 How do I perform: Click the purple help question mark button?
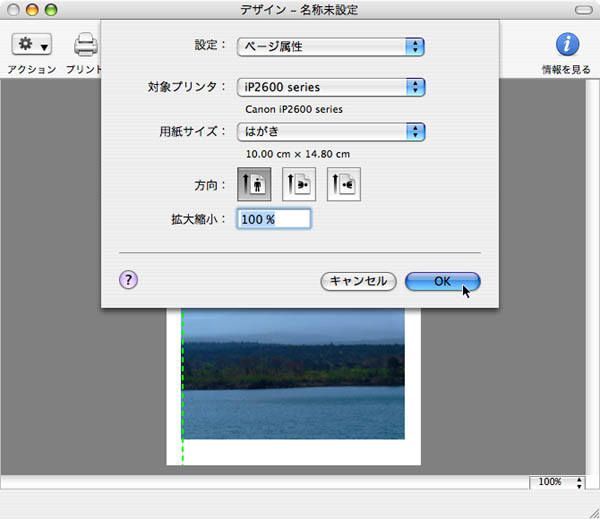pos(128,280)
